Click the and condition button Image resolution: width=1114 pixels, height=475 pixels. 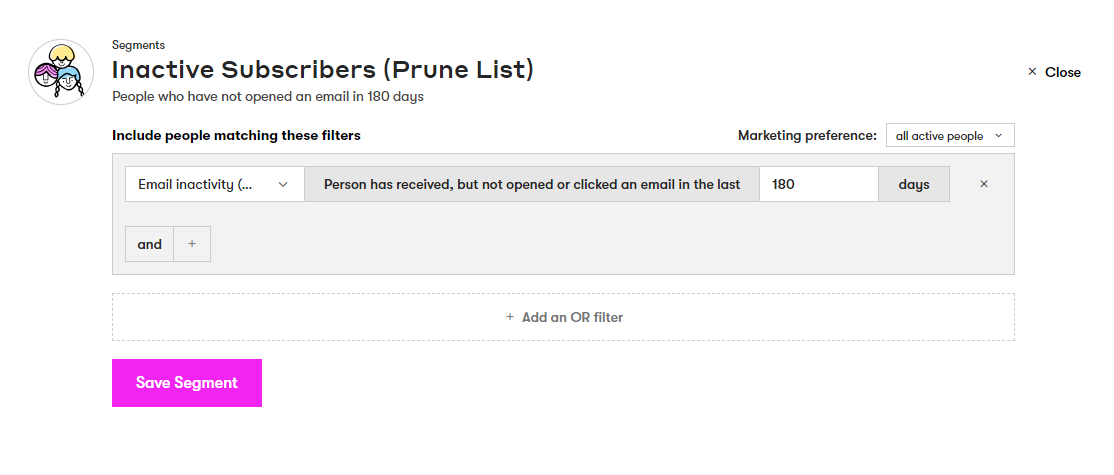[149, 244]
